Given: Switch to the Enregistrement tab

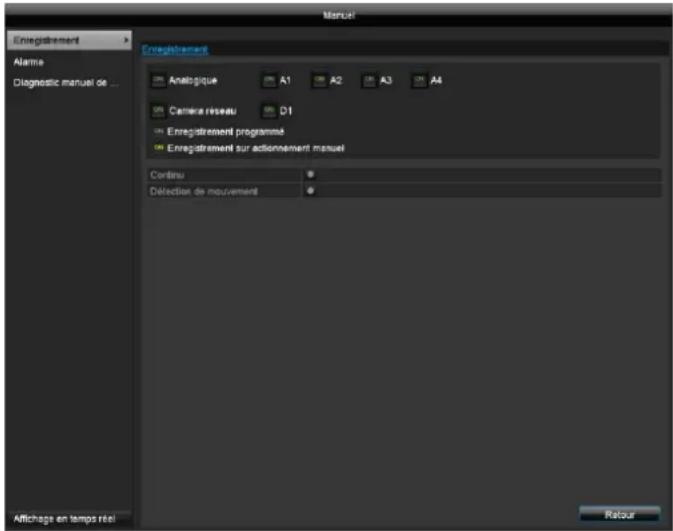Looking at the screenshot, I should pyautogui.click(x=175, y=50).
